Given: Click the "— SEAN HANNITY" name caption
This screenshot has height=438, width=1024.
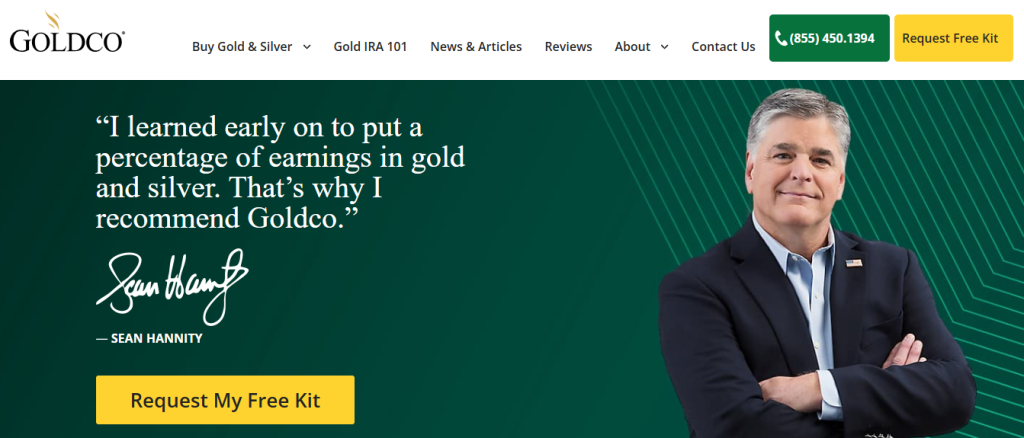Looking at the screenshot, I should point(149,339).
